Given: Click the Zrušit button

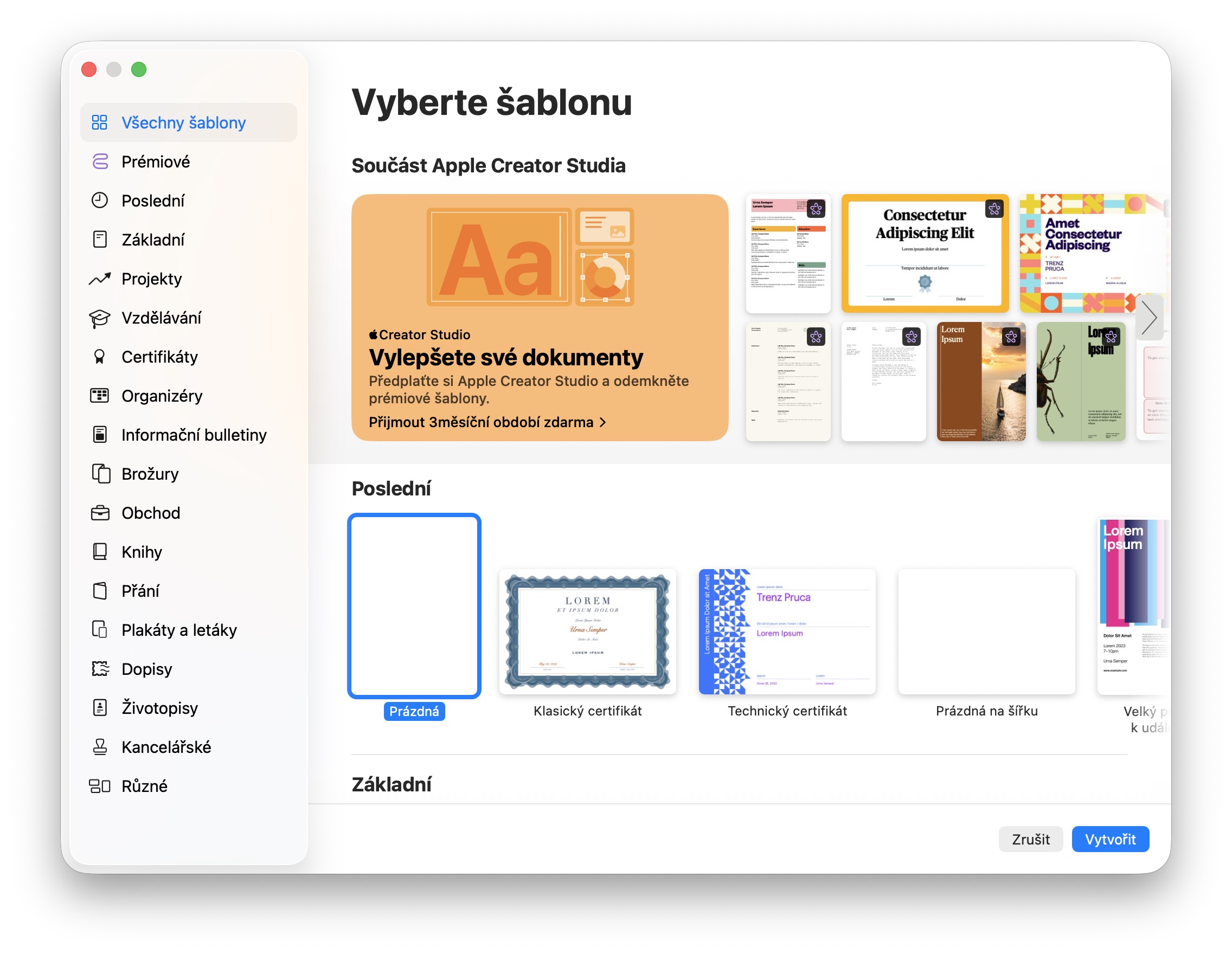Looking at the screenshot, I should point(1030,839).
